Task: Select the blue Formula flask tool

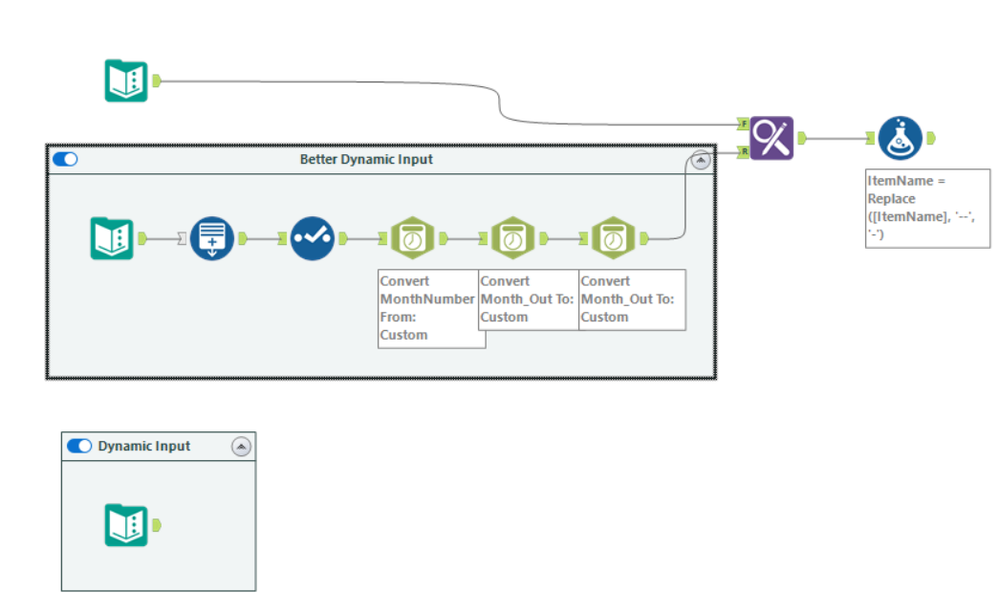Action: [900, 138]
